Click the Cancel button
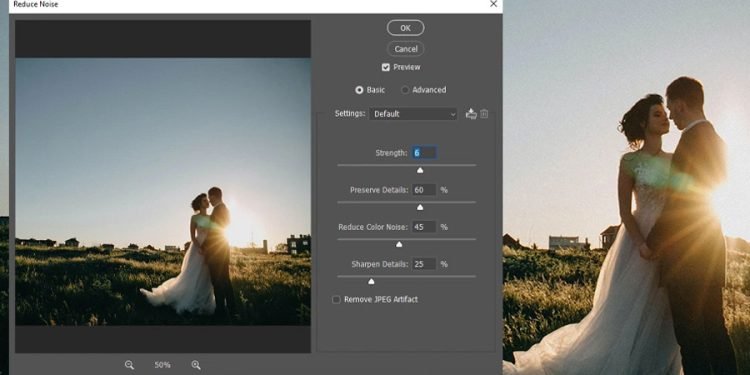 [406, 49]
